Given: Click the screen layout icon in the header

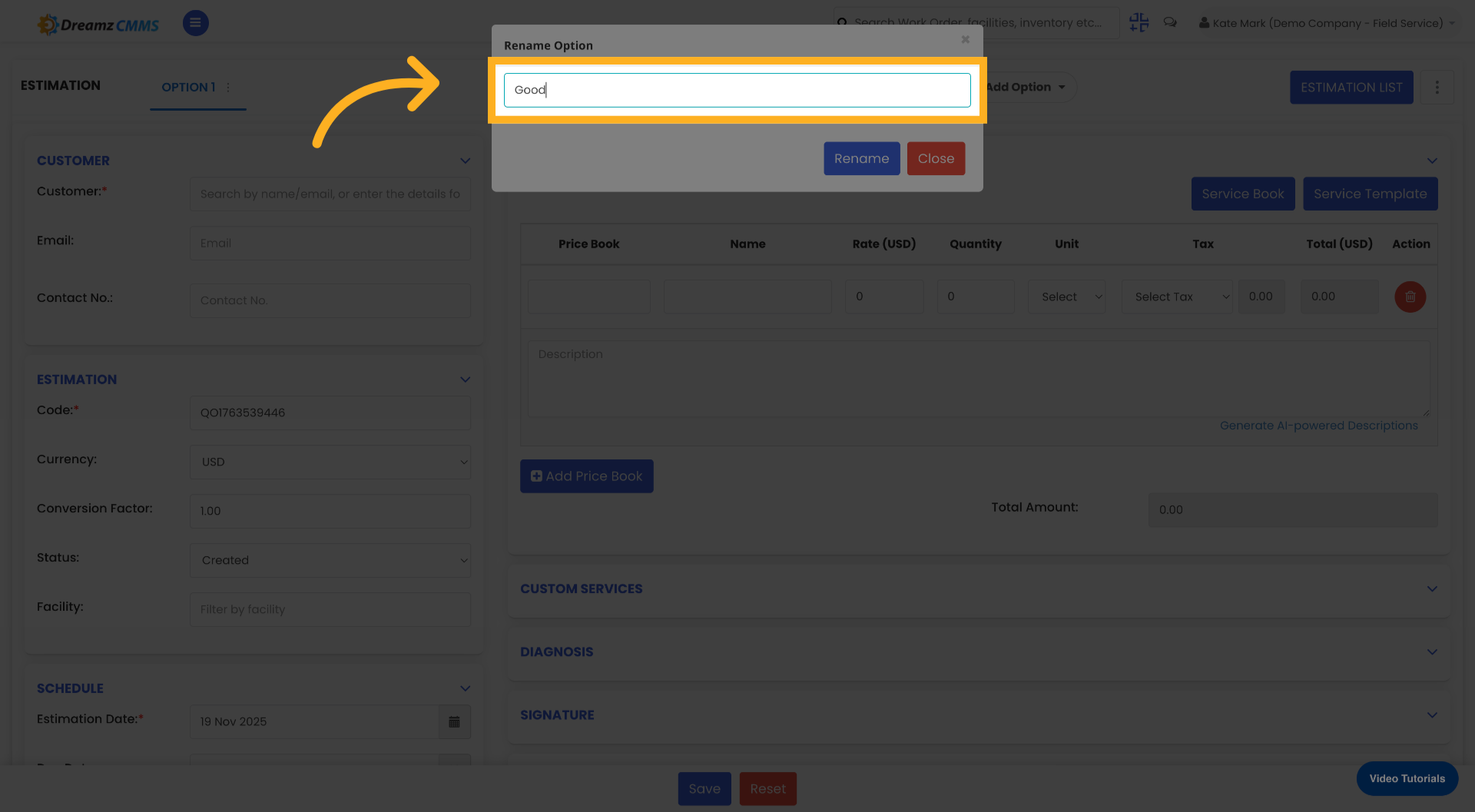Looking at the screenshot, I should [x=1139, y=22].
